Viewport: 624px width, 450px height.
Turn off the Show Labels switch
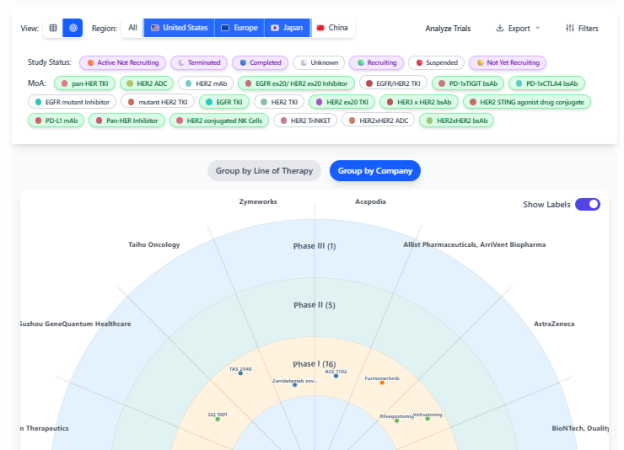[x=587, y=204]
